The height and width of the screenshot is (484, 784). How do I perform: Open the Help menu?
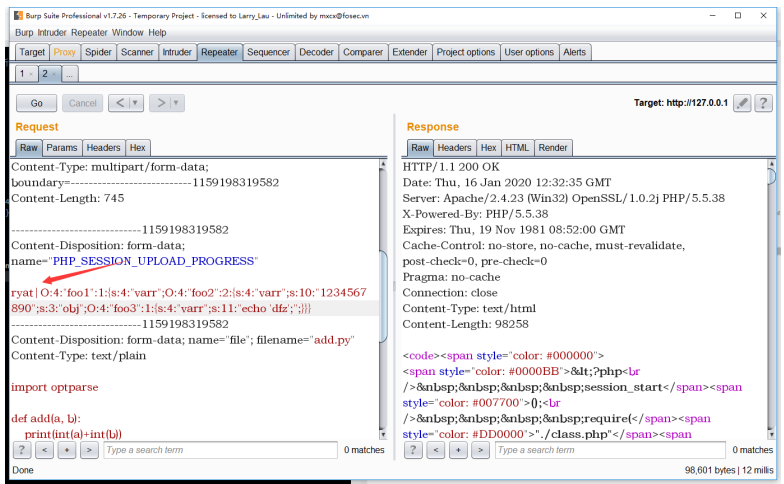point(157,32)
